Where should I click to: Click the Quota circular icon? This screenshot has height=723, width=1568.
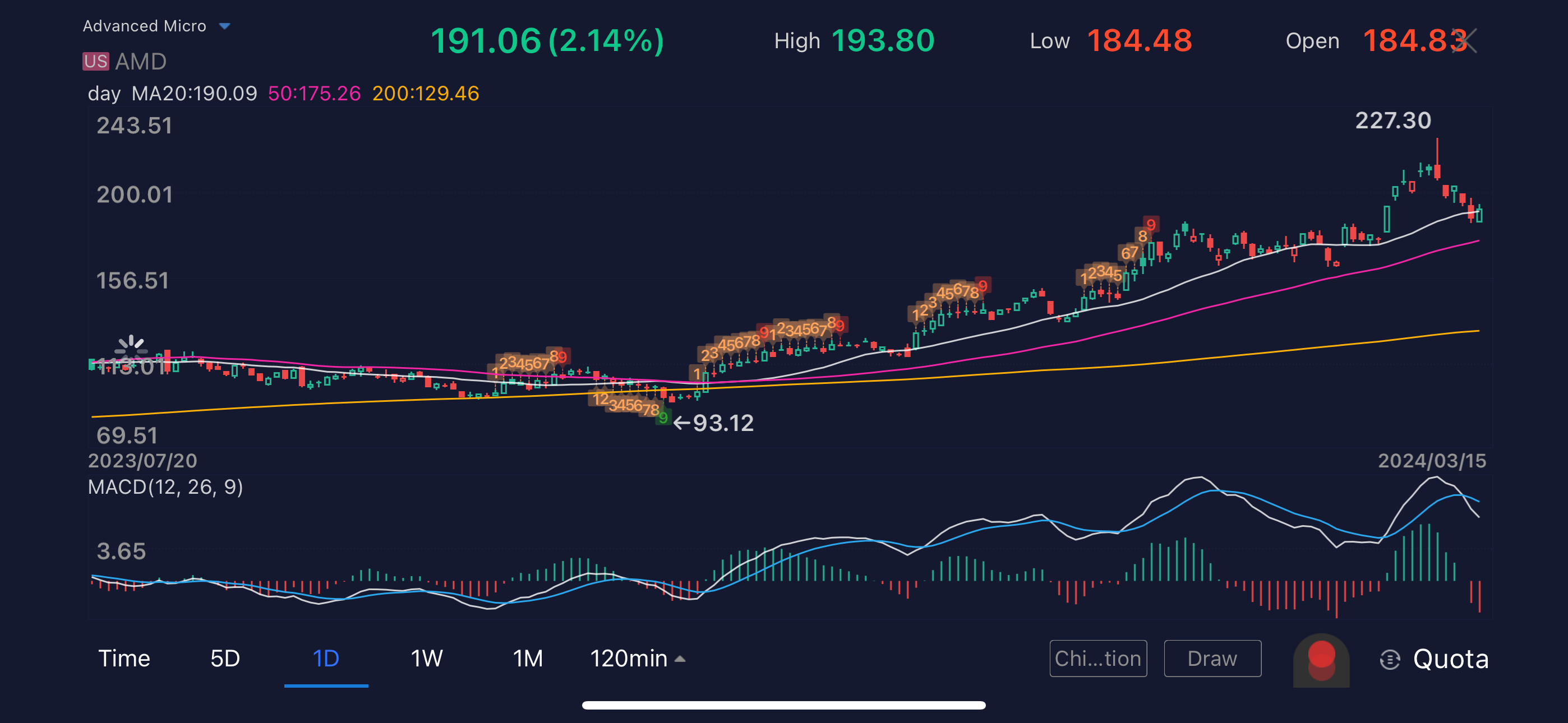point(1390,659)
